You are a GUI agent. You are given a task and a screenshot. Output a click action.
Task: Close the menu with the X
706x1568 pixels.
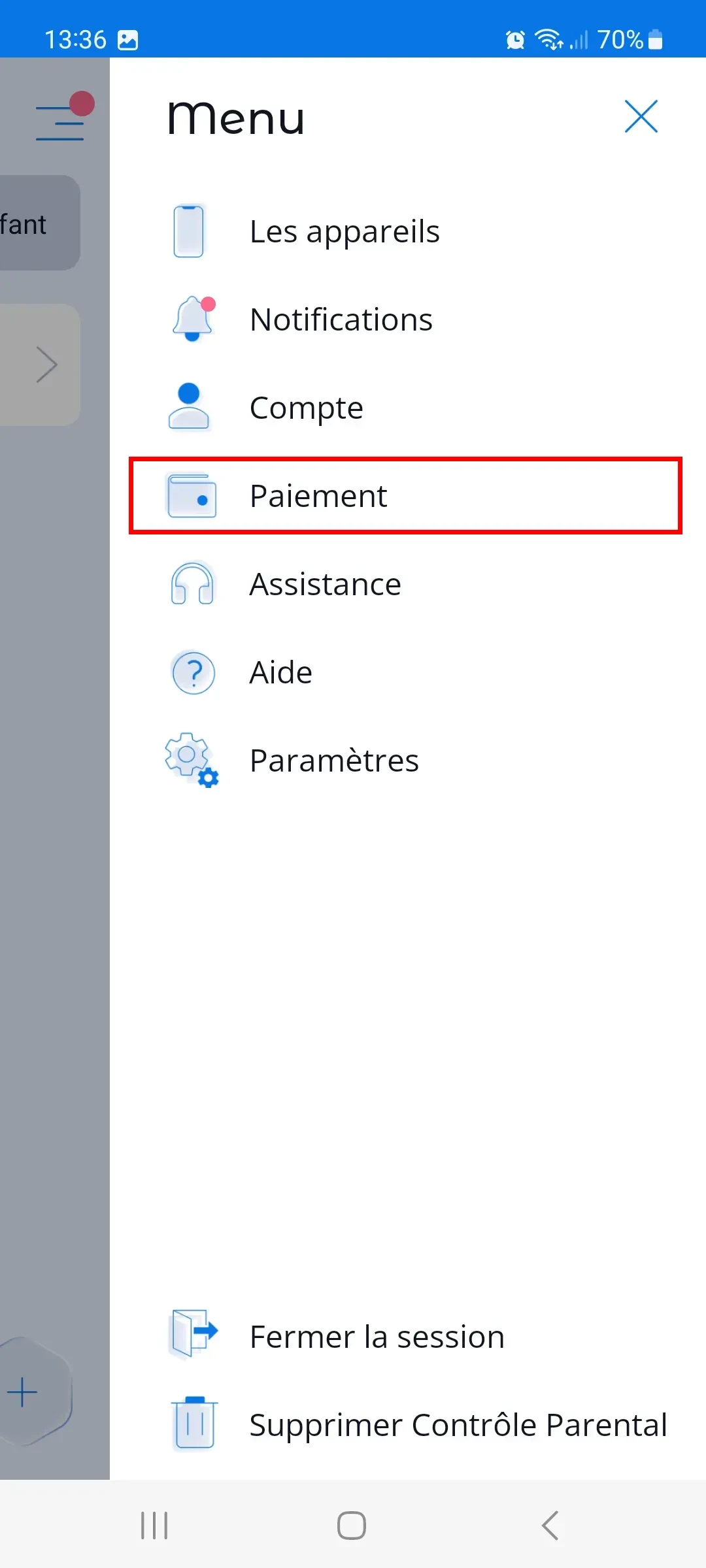[641, 117]
